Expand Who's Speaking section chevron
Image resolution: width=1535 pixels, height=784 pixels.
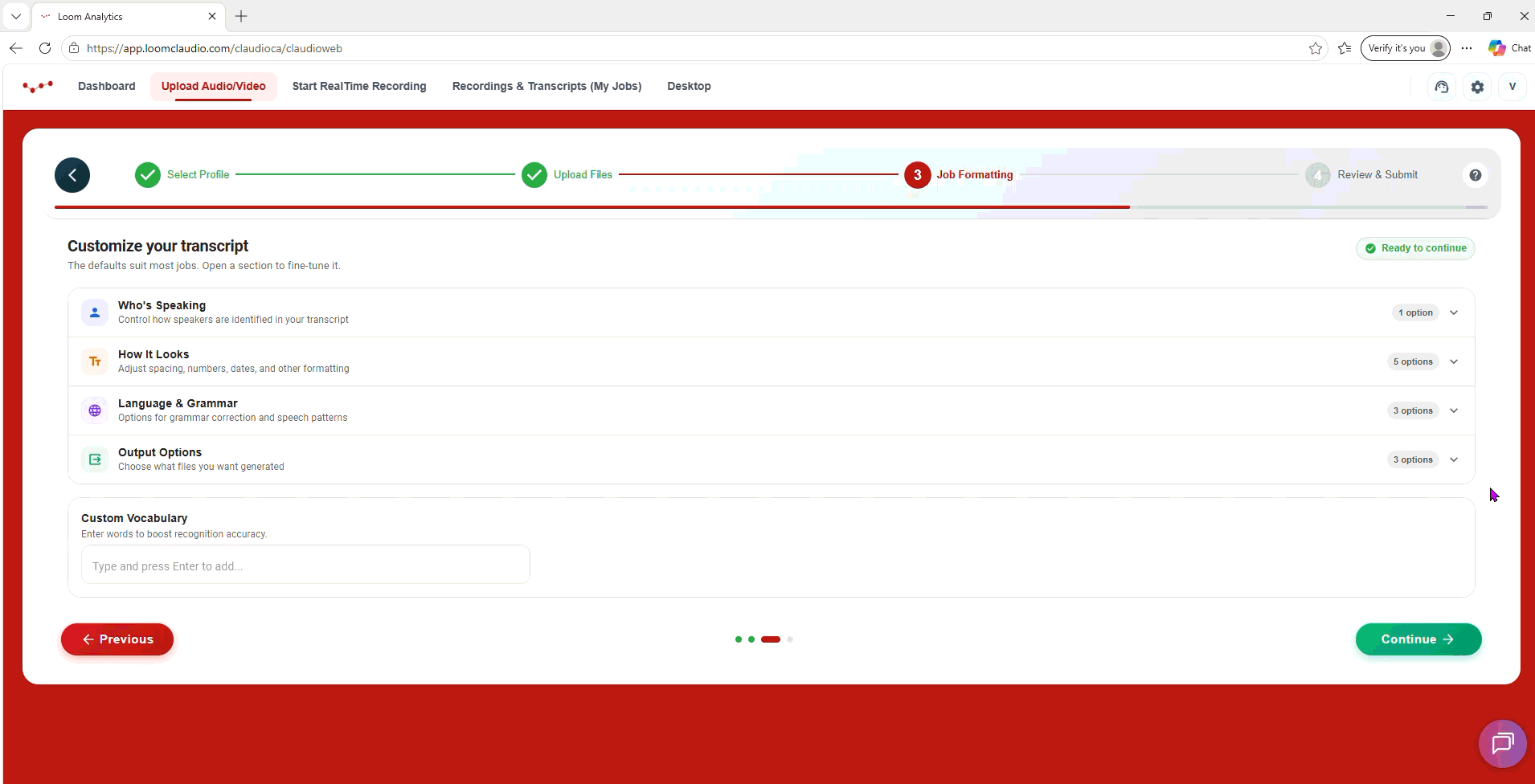(1454, 312)
